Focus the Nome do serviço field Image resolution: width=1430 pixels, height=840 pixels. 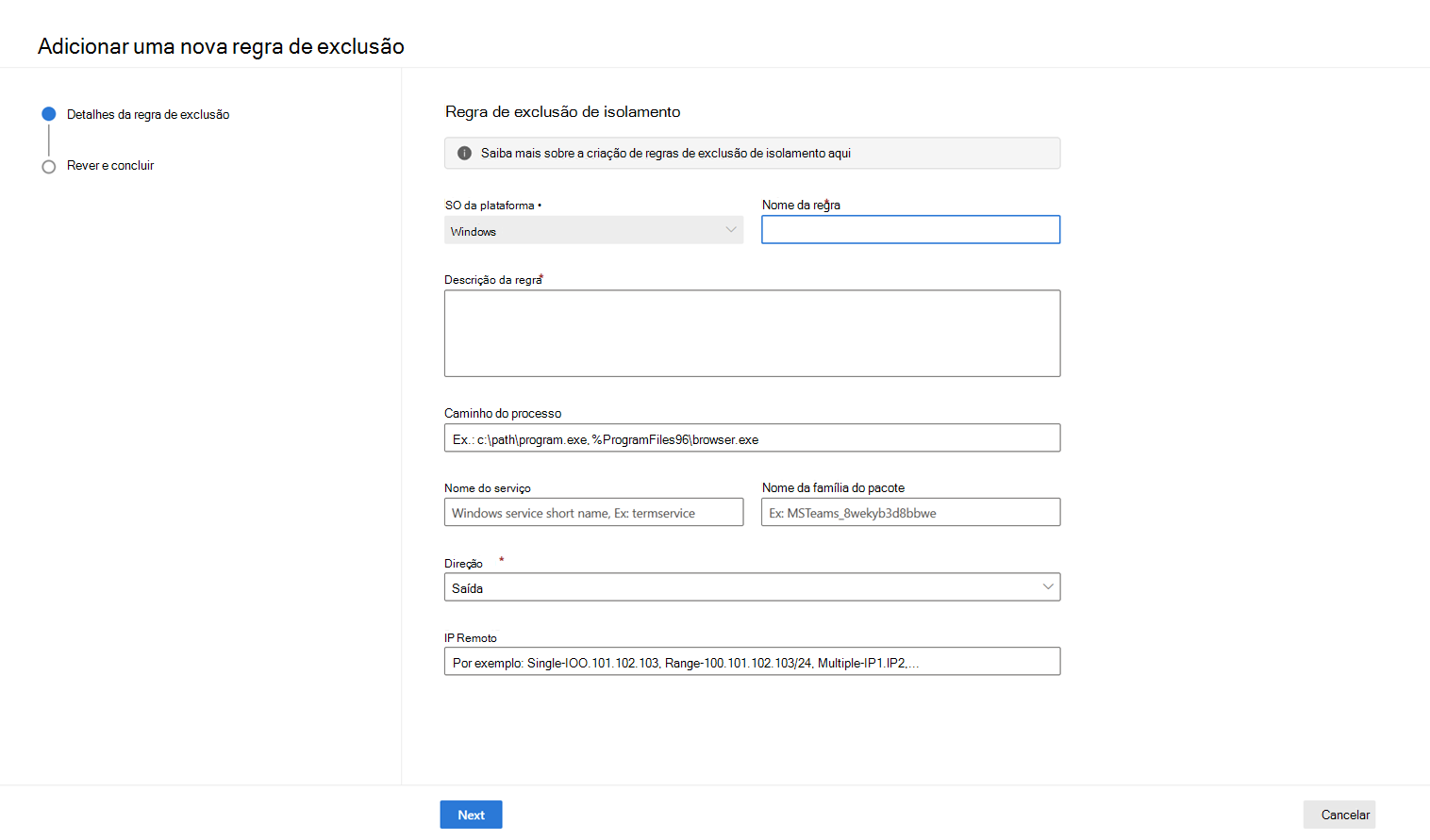coord(593,513)
